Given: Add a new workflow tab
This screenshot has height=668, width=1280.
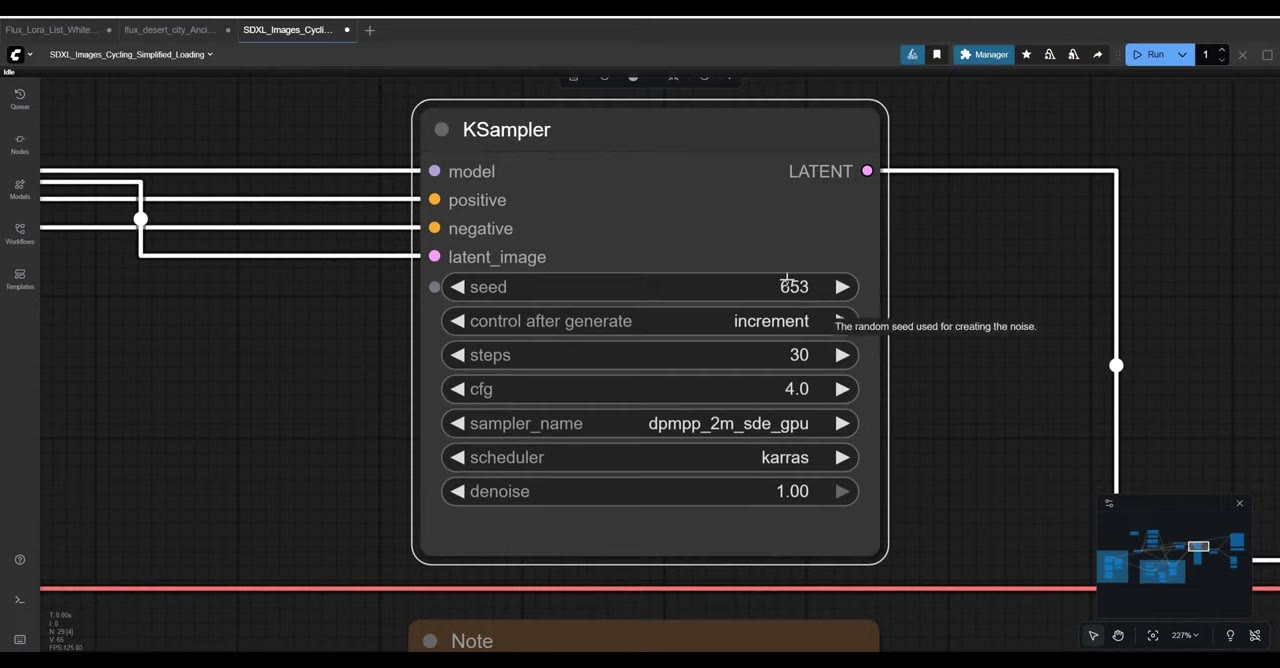Looking at the screenshot, I should [370, 30].
